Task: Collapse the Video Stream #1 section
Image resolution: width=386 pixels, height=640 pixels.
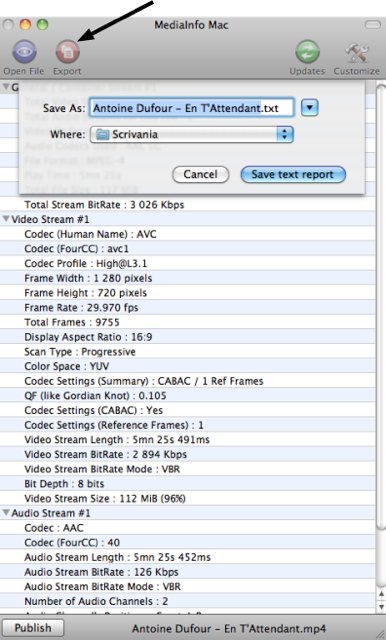Action: point(6,219)
